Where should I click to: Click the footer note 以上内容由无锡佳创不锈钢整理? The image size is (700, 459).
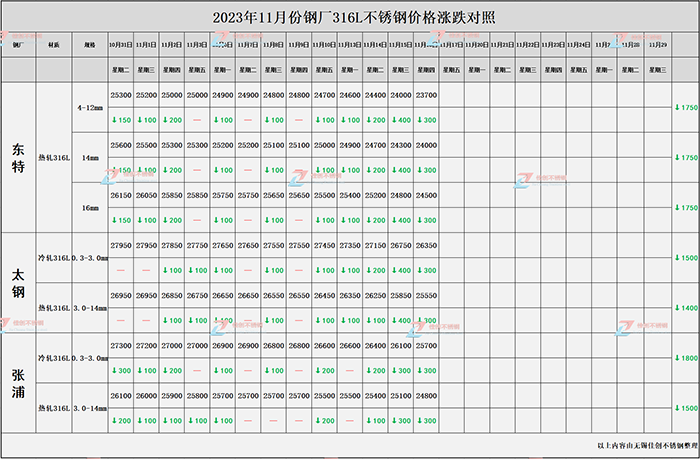click(647, 445)
